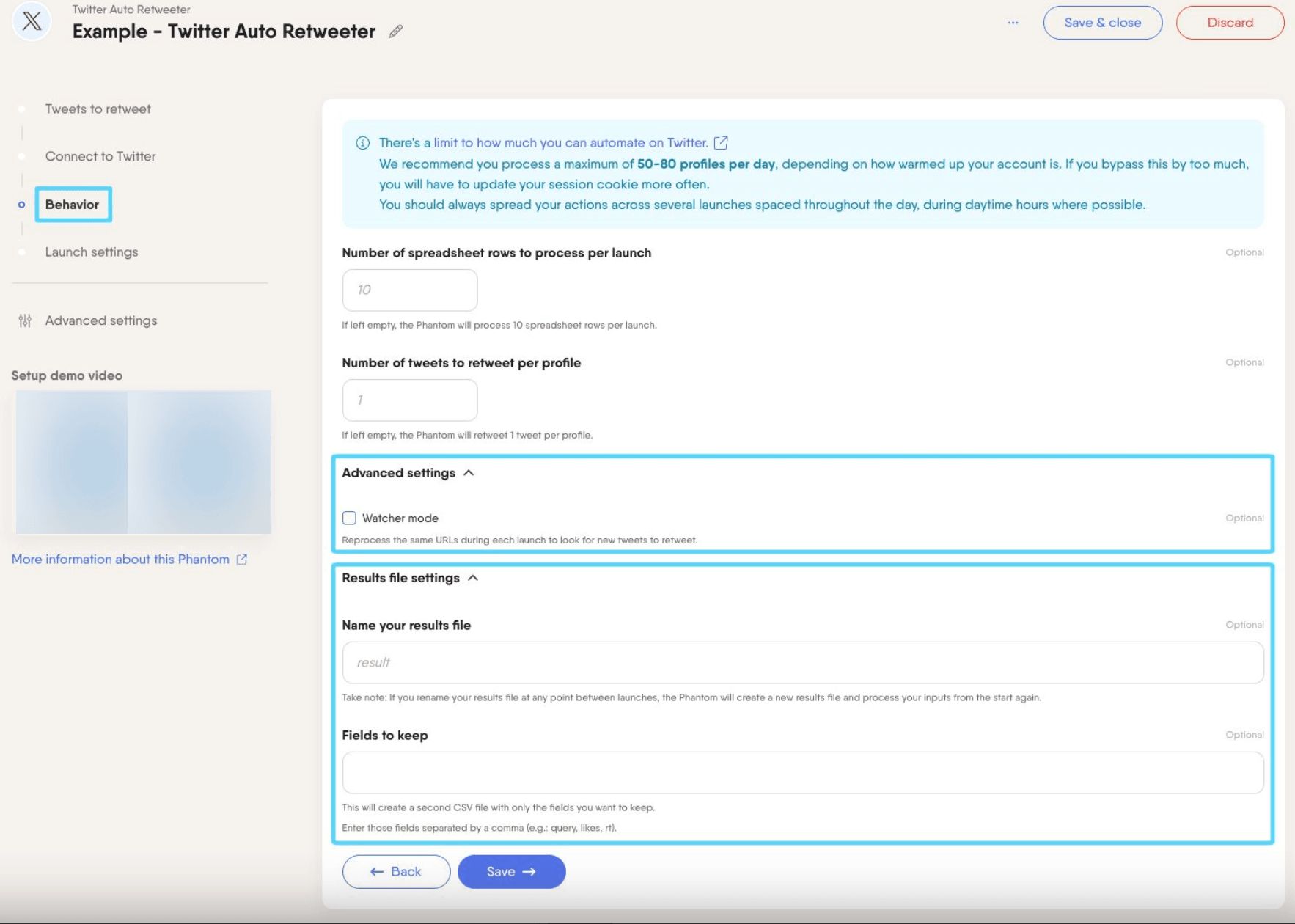
Task: Focus tweets to retweet per profile field
Action: [410, 400]
